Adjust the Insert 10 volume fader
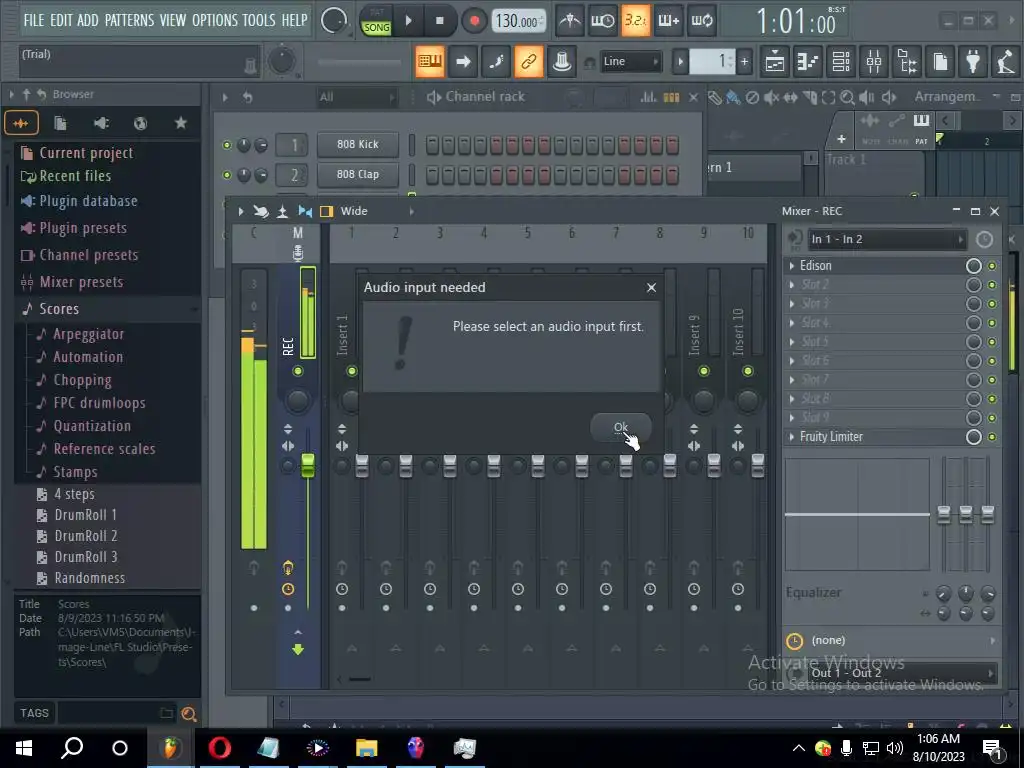1024x768 pixels. pyautogui.click(x=758, y=465)
